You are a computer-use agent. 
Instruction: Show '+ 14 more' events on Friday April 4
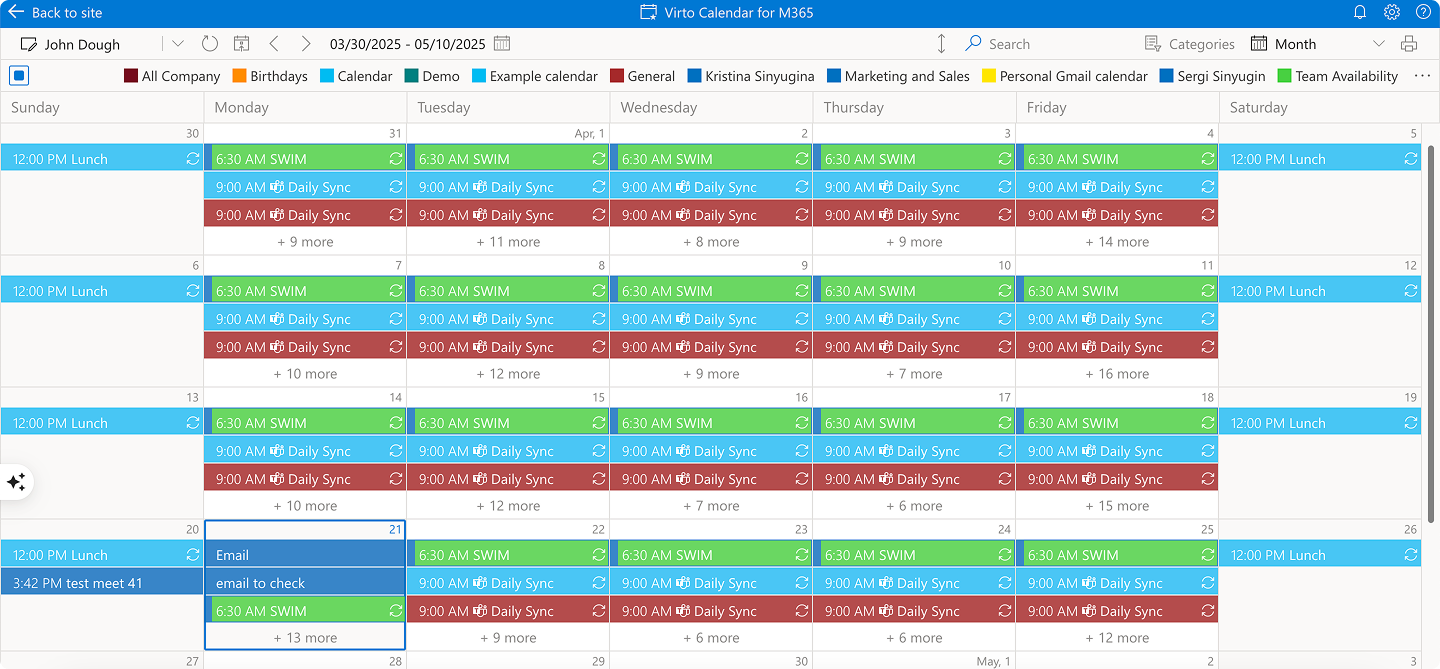[x=1117, y=242]
